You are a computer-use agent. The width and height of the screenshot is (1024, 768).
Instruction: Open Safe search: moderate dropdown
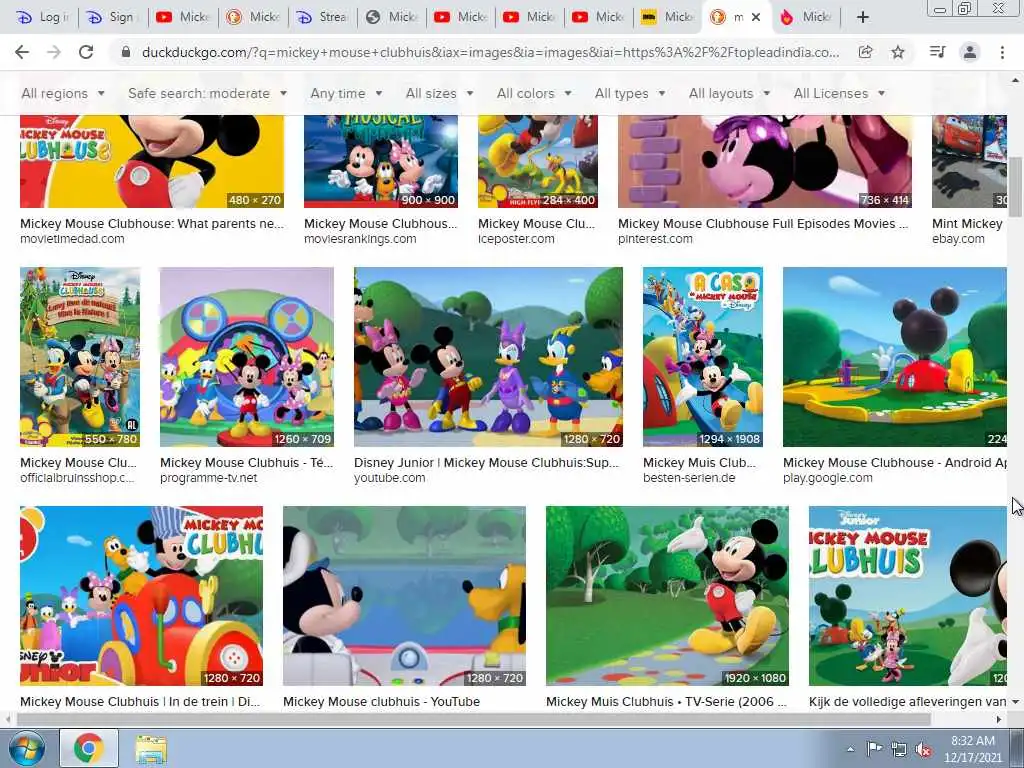[208, 93]
